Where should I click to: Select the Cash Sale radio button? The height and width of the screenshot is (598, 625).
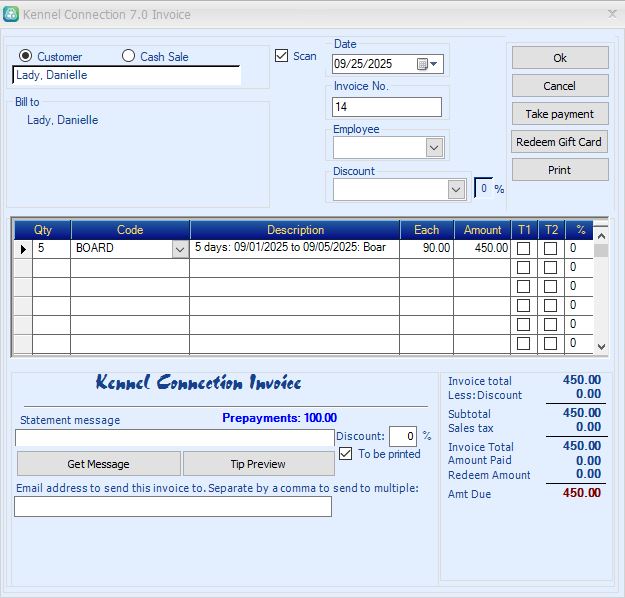click(x=128, y=56)
